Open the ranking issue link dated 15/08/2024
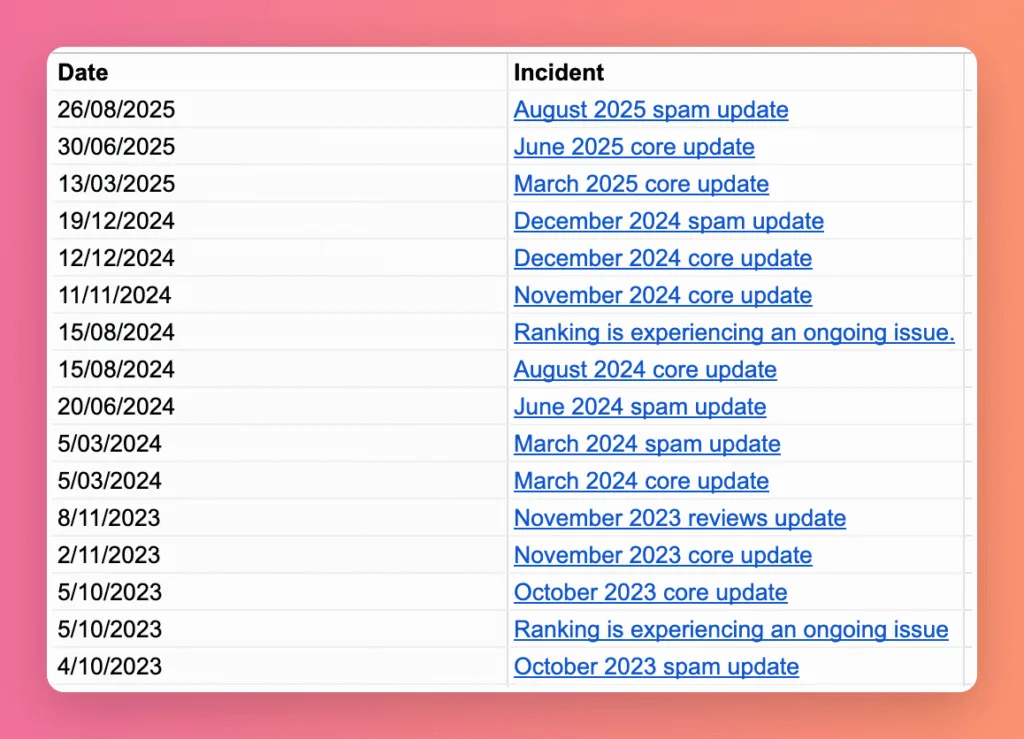 734,332
